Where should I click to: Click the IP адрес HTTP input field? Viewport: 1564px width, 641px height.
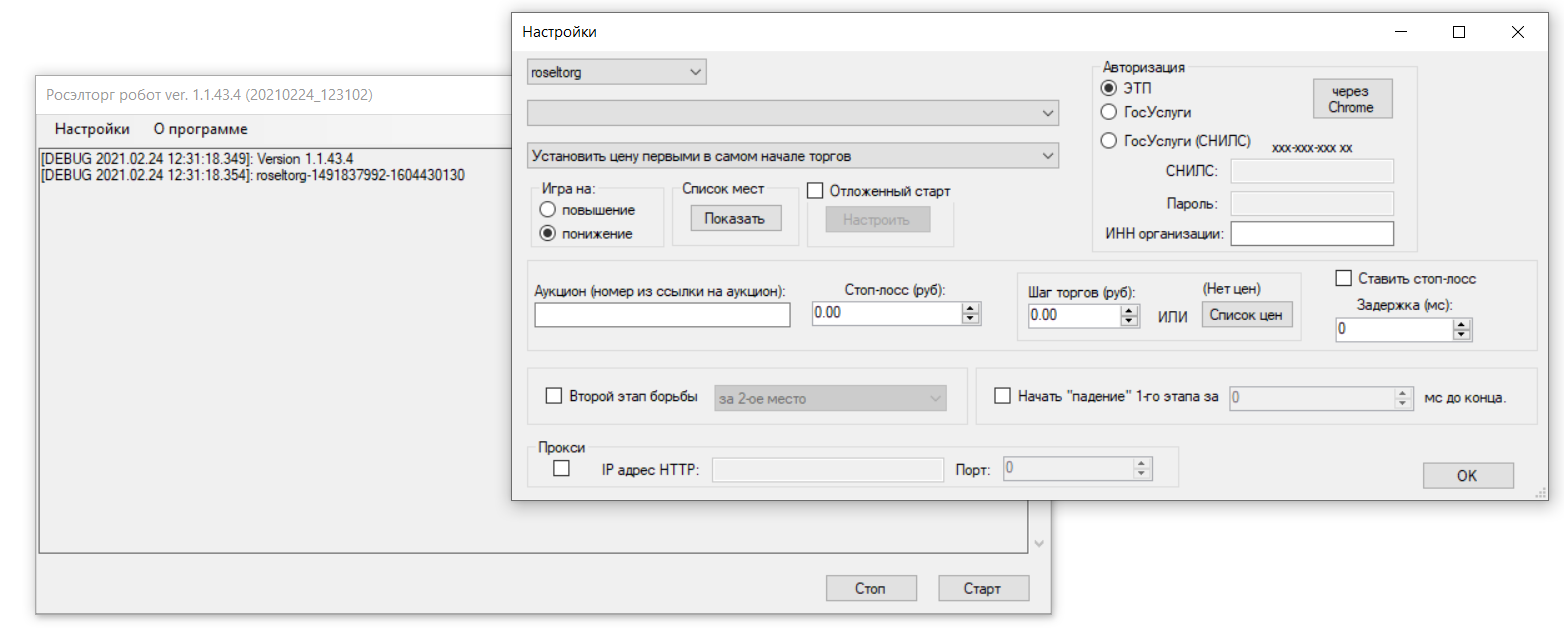pyautogui.click(x=828, y=469)
